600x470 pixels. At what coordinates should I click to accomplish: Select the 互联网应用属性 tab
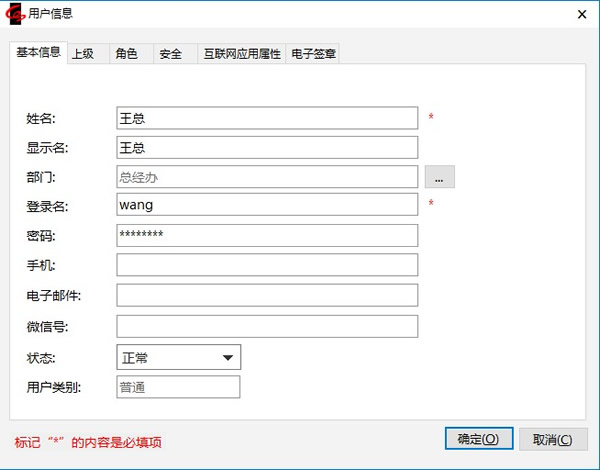[x=241, y=54]
